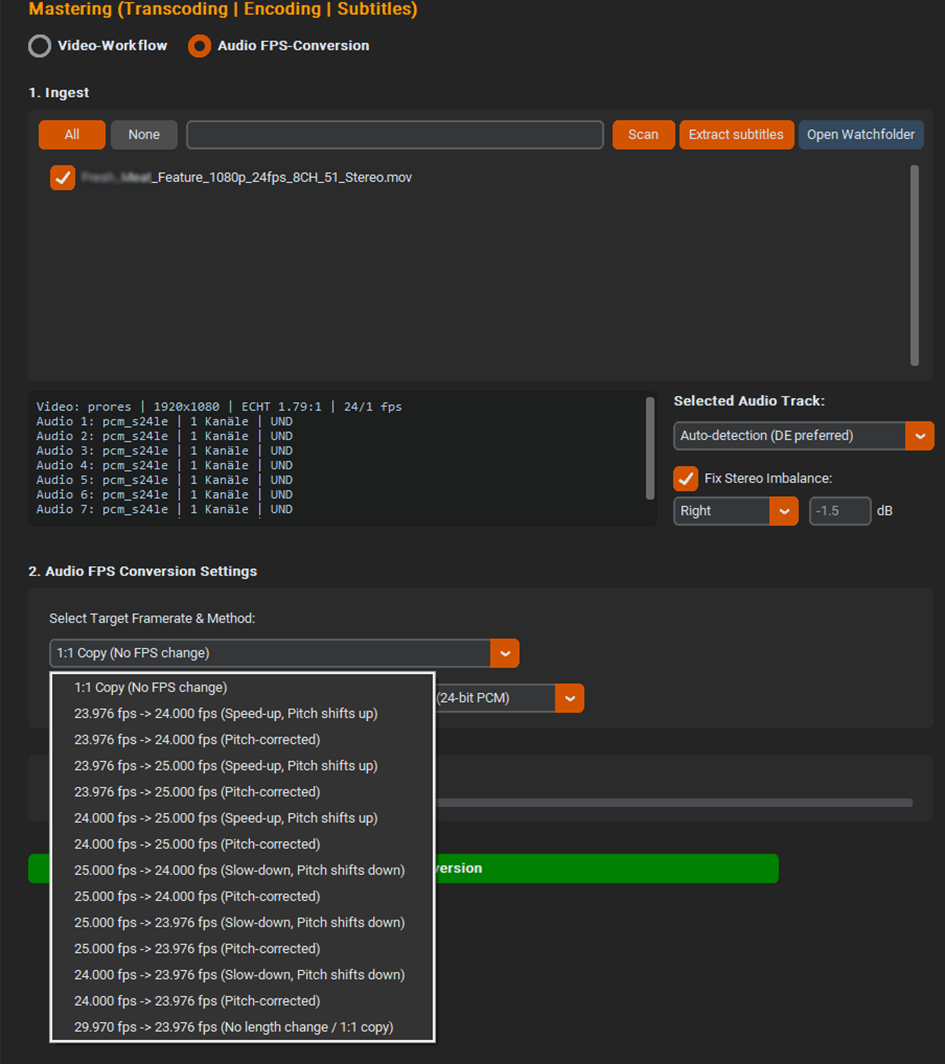Screen dimensions: 945x1064
Task: Open the 24-bit PCM format dropdown
Action: coord(509,698)
